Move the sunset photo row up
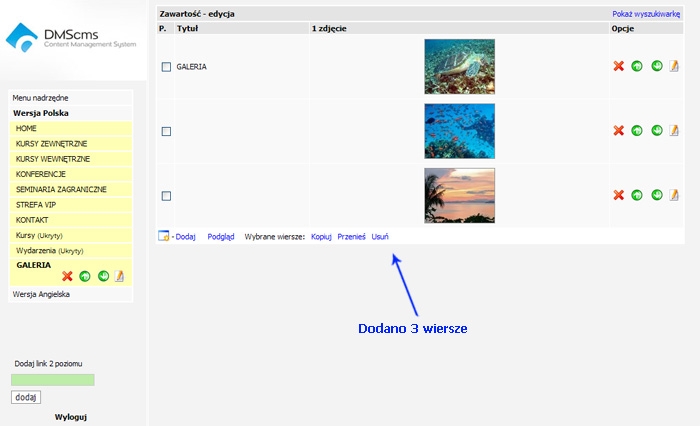Image resolution: width=700 pixels, height=426 pixels. point(637,195)
